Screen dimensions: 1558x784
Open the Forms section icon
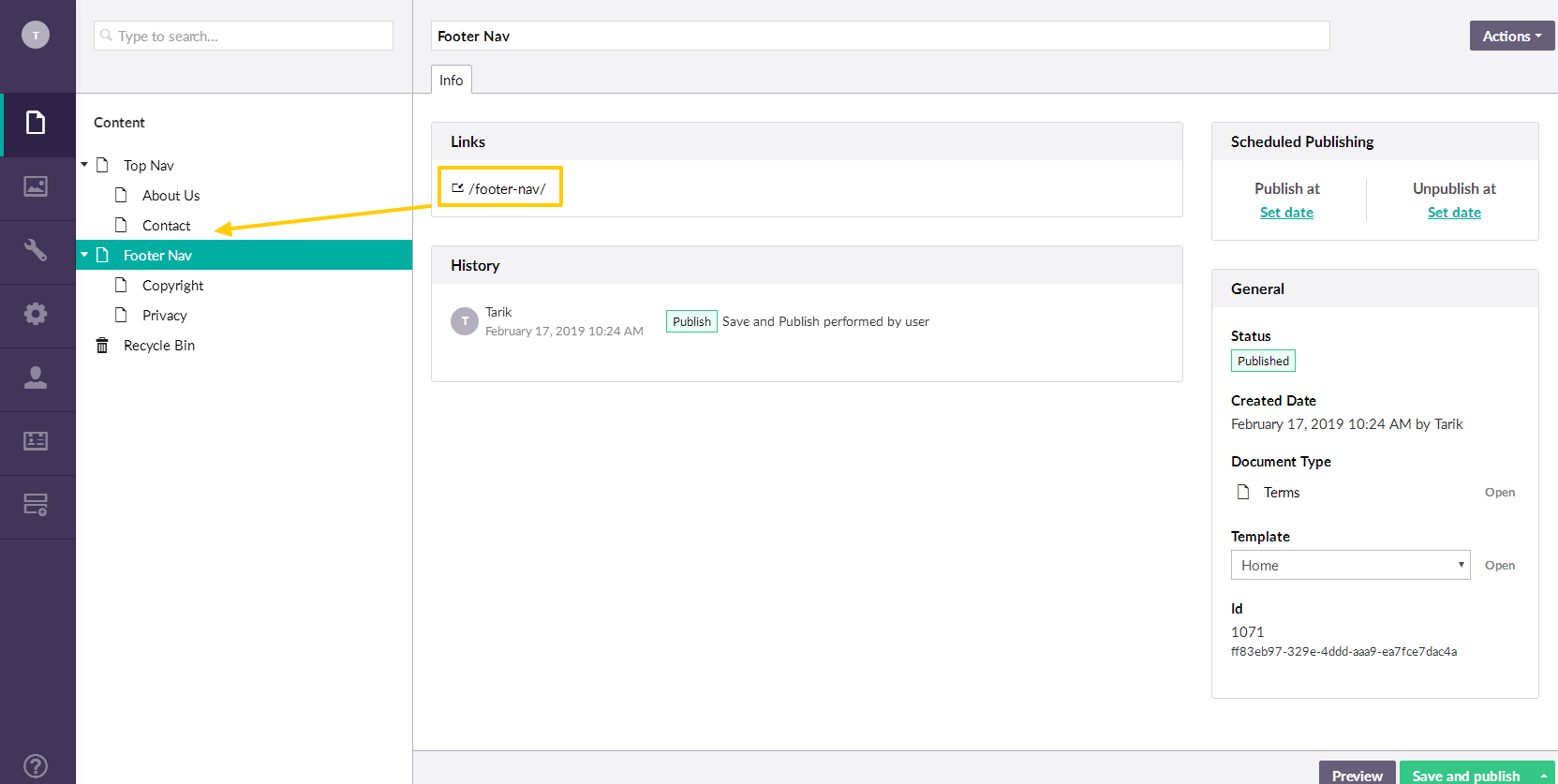pos(36,505)
